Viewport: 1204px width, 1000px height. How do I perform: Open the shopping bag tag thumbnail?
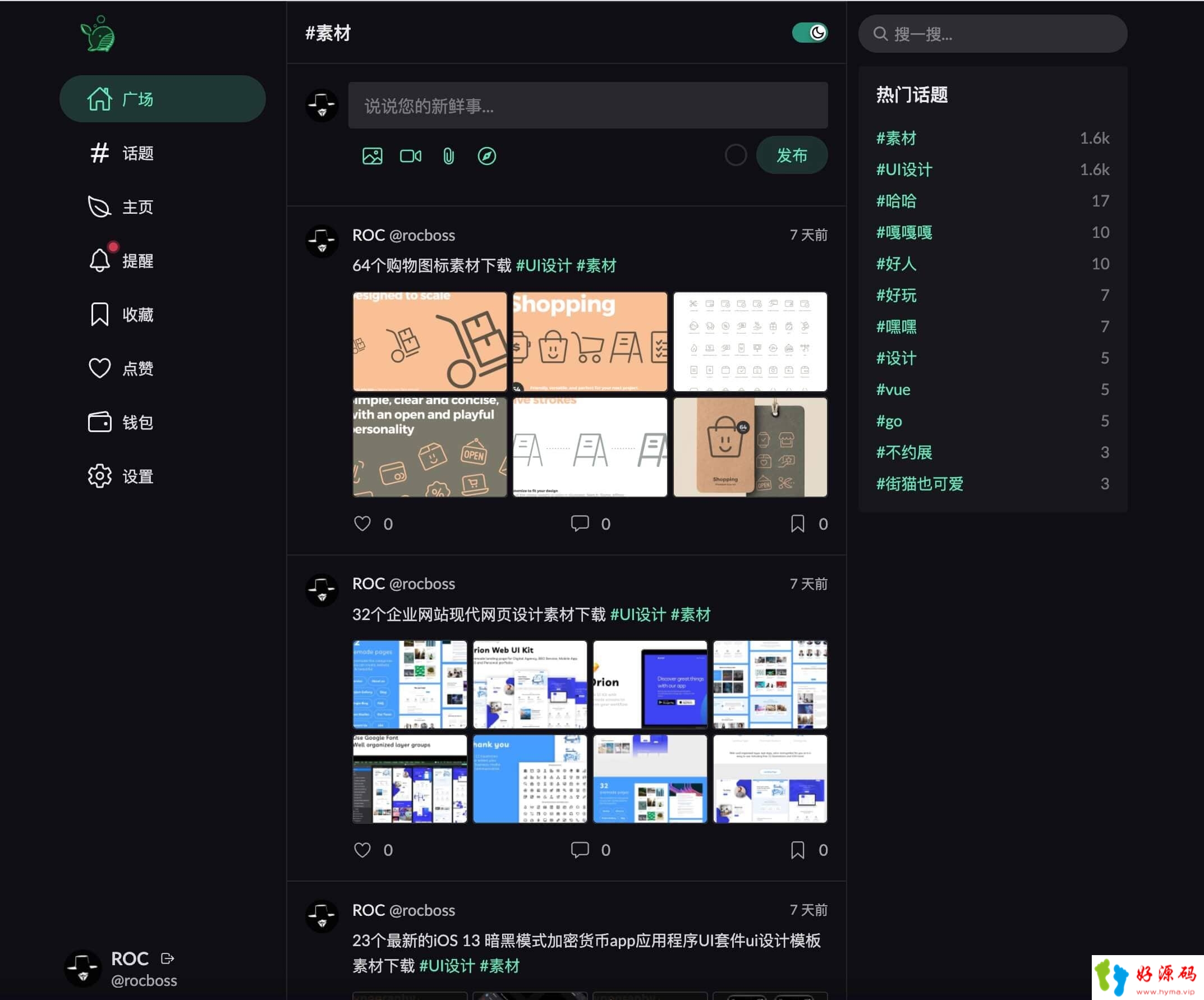tap(750, 447)
